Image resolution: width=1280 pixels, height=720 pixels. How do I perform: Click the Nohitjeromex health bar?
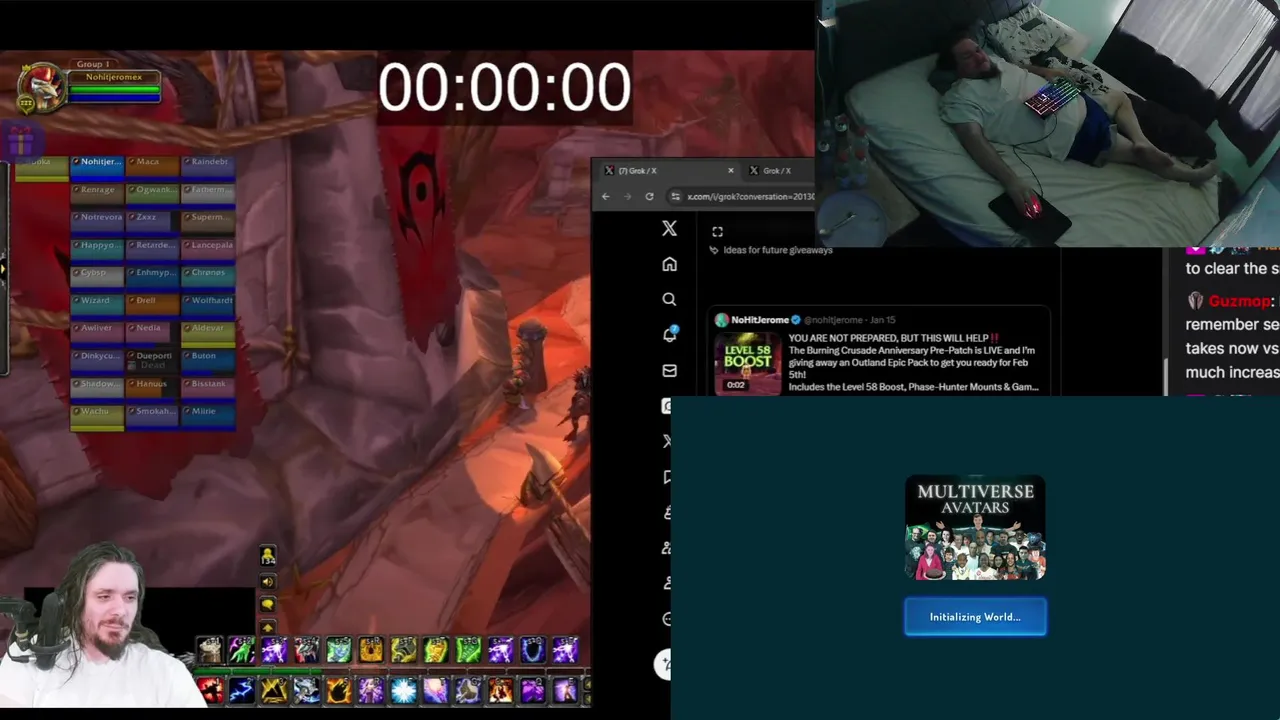[114, 88]
